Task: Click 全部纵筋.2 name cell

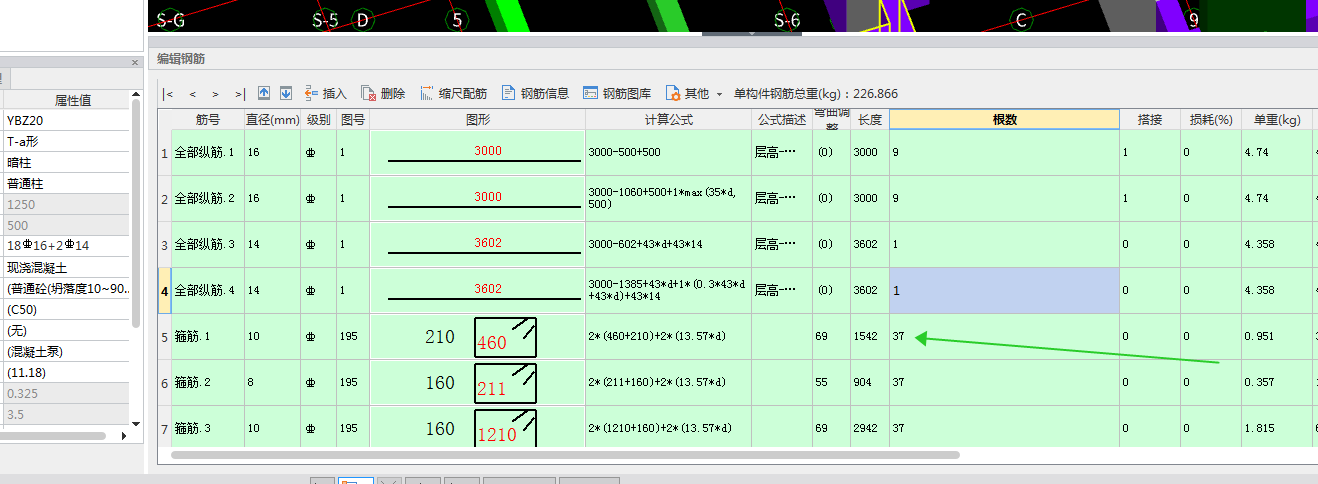Action: coord(207,198)
